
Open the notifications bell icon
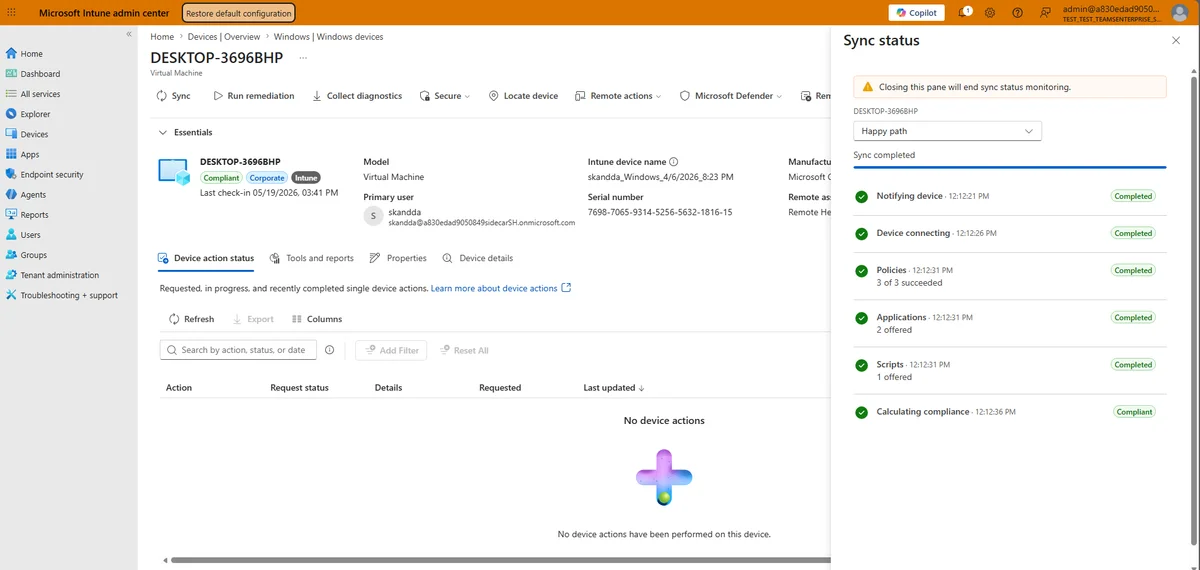(964, 13)
